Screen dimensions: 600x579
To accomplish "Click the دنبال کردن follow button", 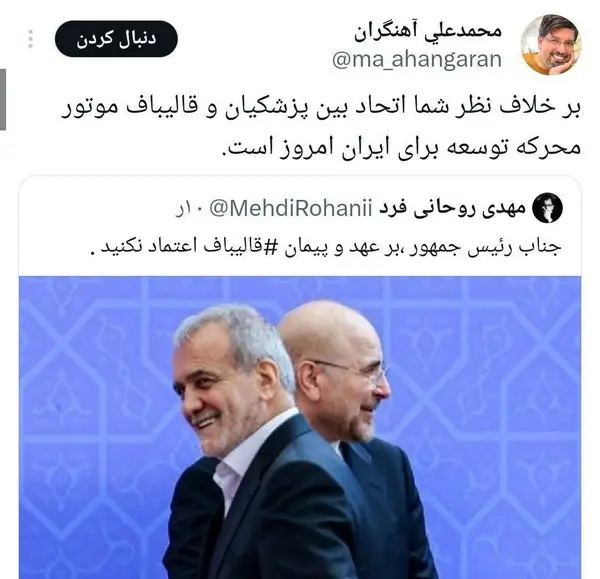I will (116, 39).
